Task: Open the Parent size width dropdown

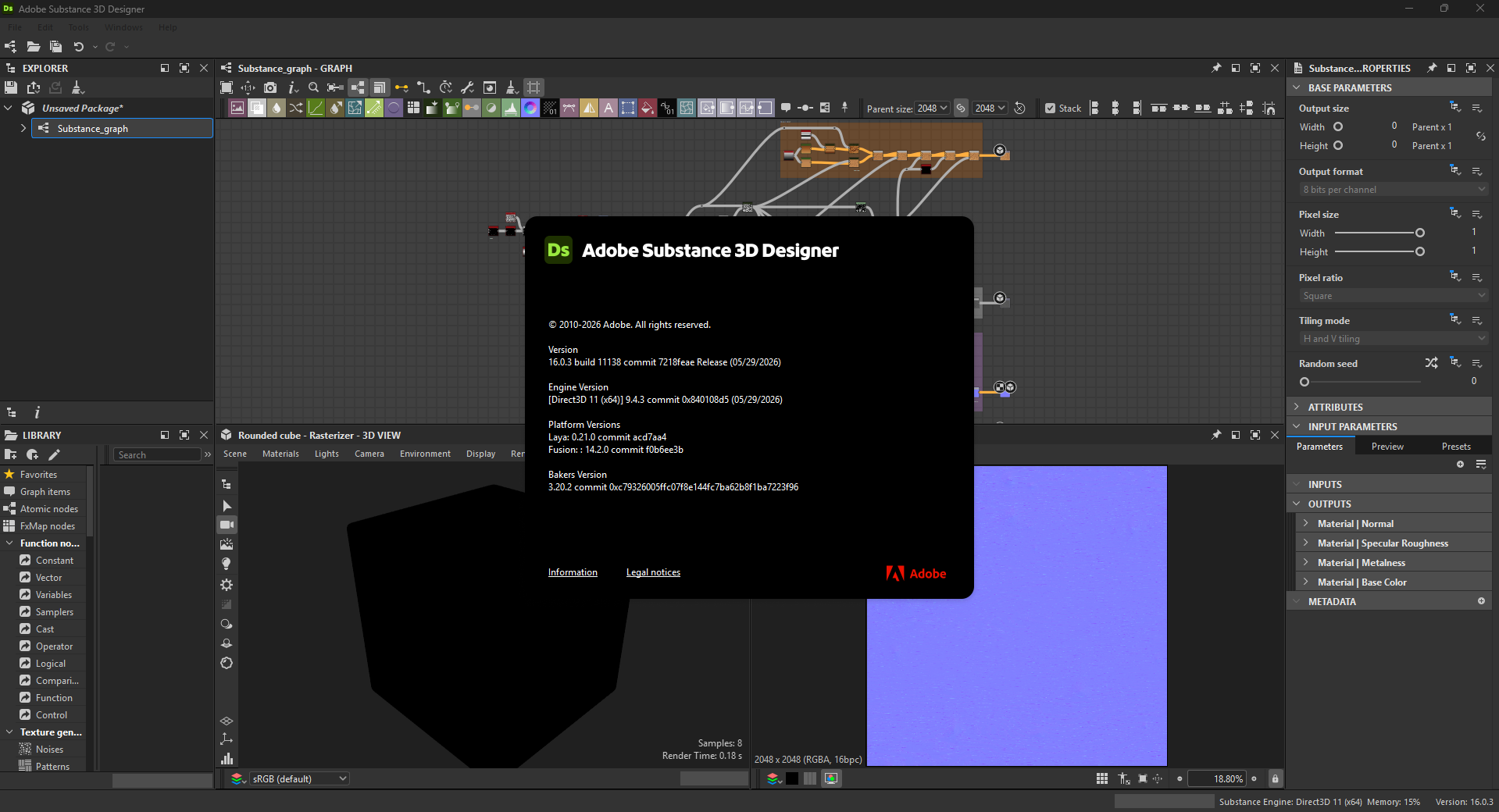Action: tap(933, 109)
